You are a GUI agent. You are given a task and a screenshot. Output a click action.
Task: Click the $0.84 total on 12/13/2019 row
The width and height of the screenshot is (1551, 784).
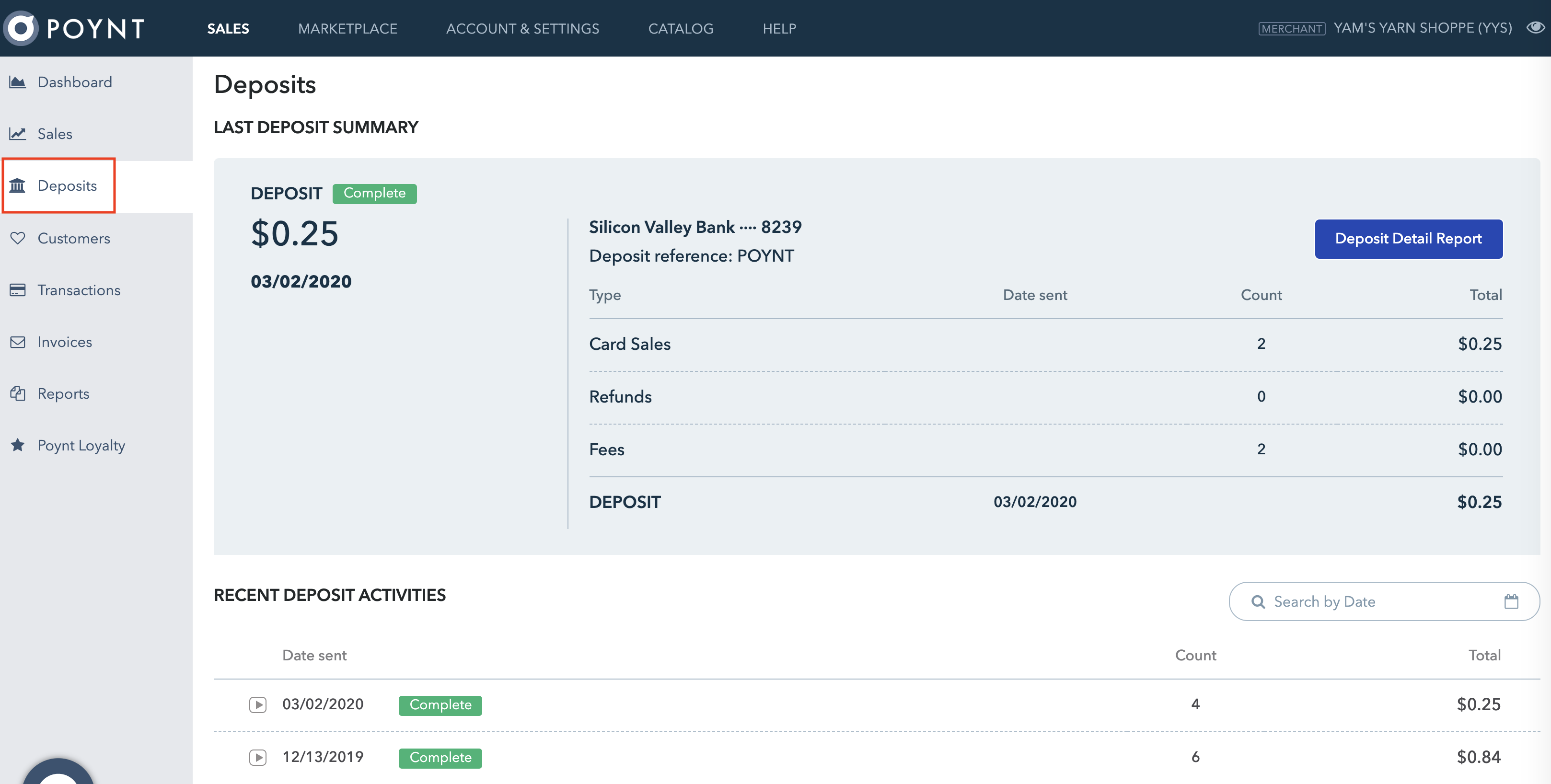[x=1478, y=757]
